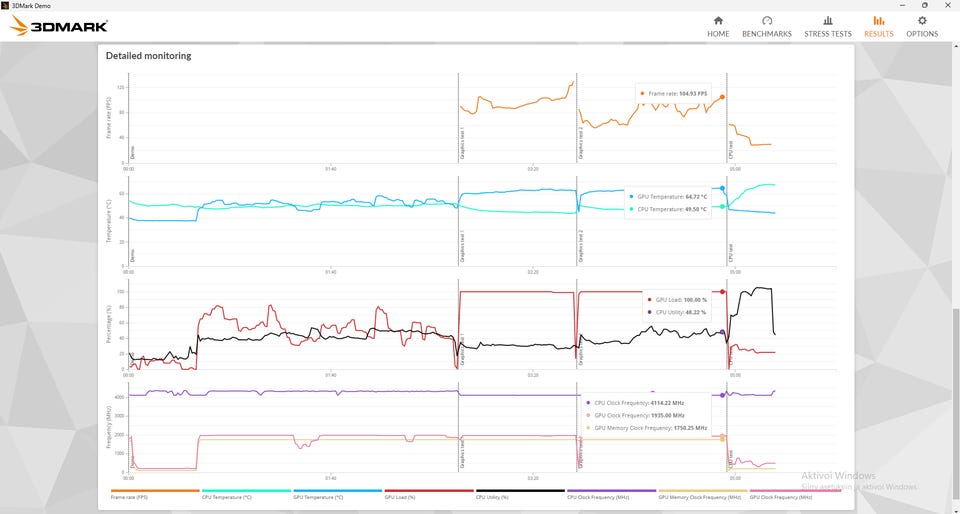
Task: Click scrollbar up arrow
Action: [x=956, y=46]
